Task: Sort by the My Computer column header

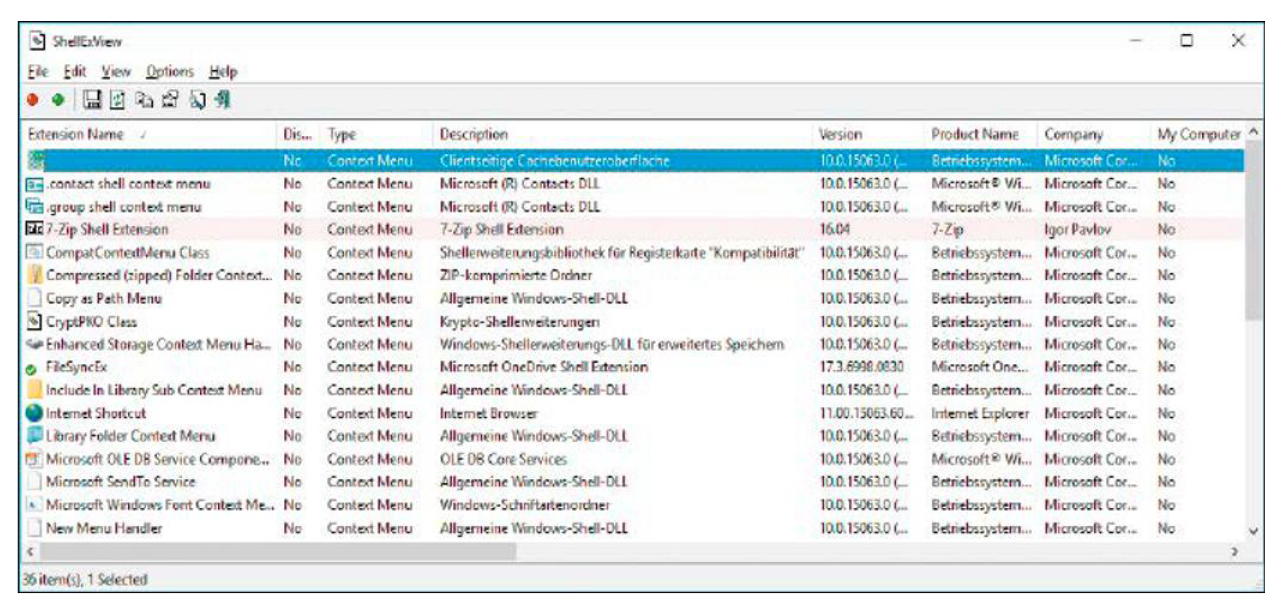Action: (x=1198, y=134)
